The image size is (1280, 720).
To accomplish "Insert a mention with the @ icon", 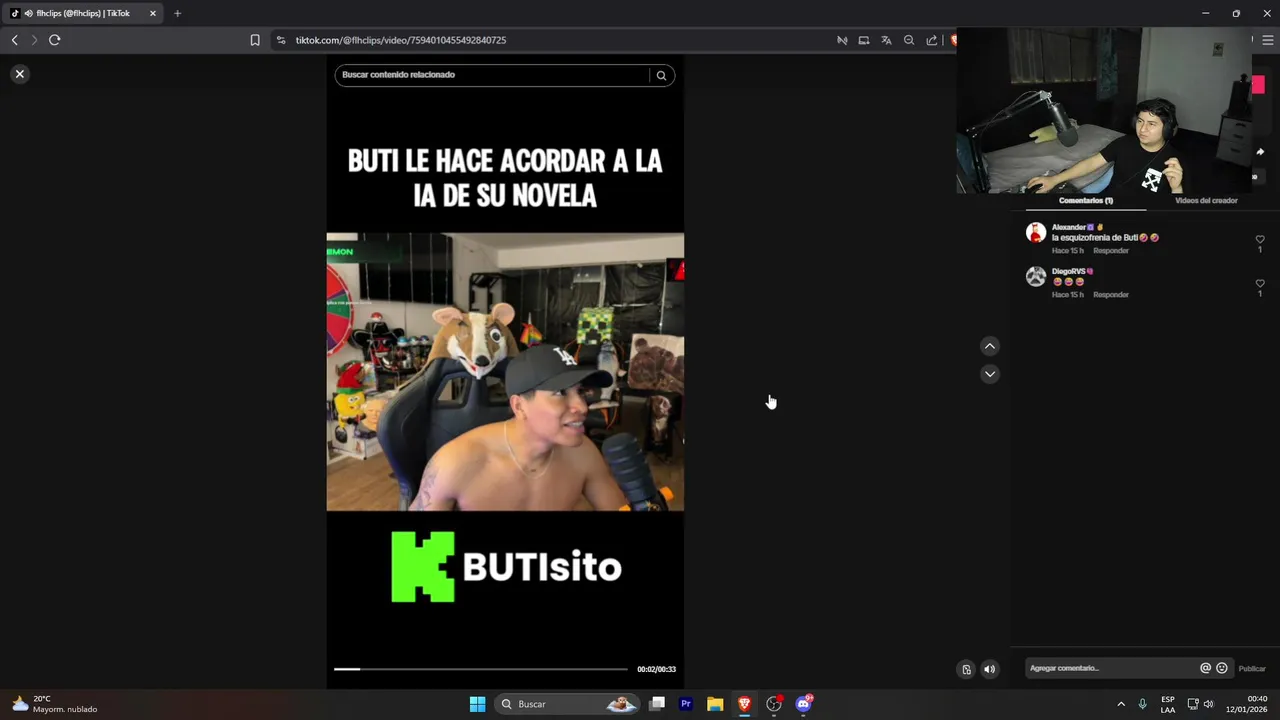I will (1205, 668).
